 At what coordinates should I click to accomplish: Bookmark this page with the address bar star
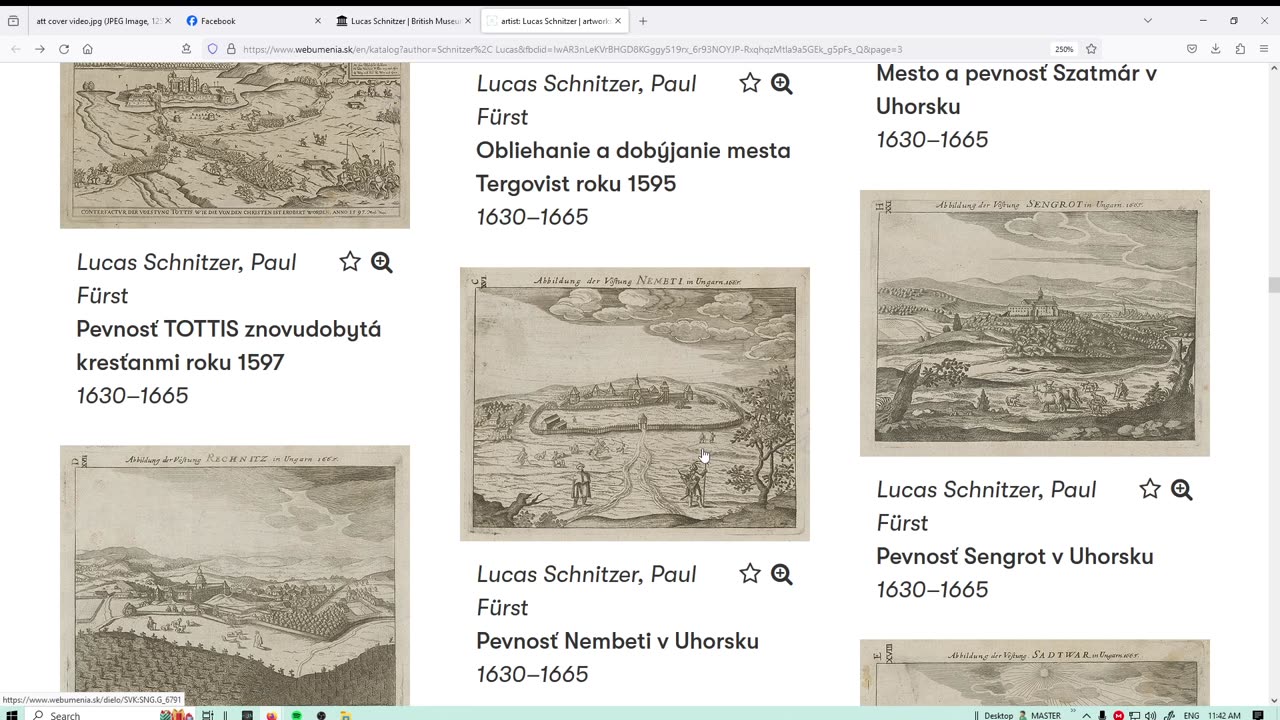tap(1091, 49)
